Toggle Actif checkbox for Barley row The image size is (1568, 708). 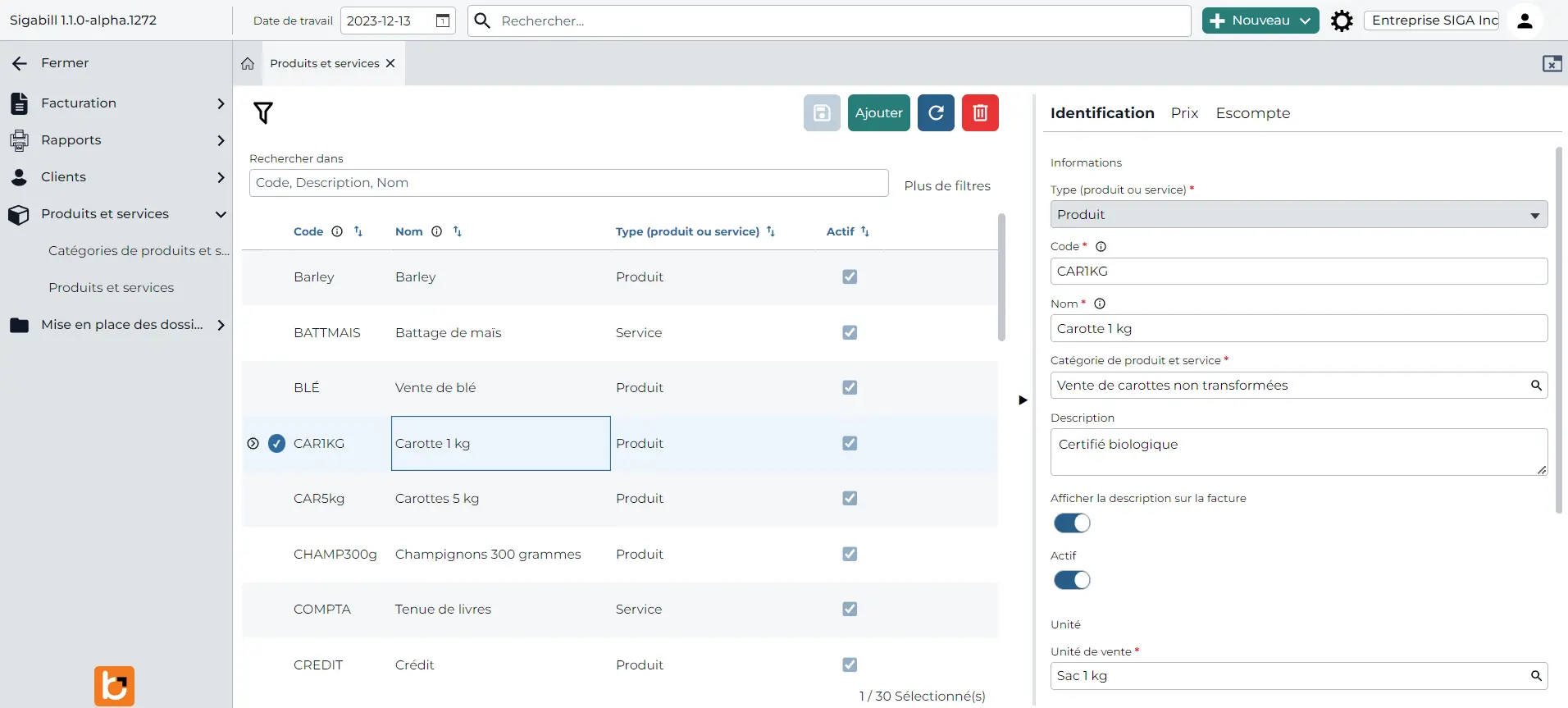pyautogui.click(x=850, y=277)
